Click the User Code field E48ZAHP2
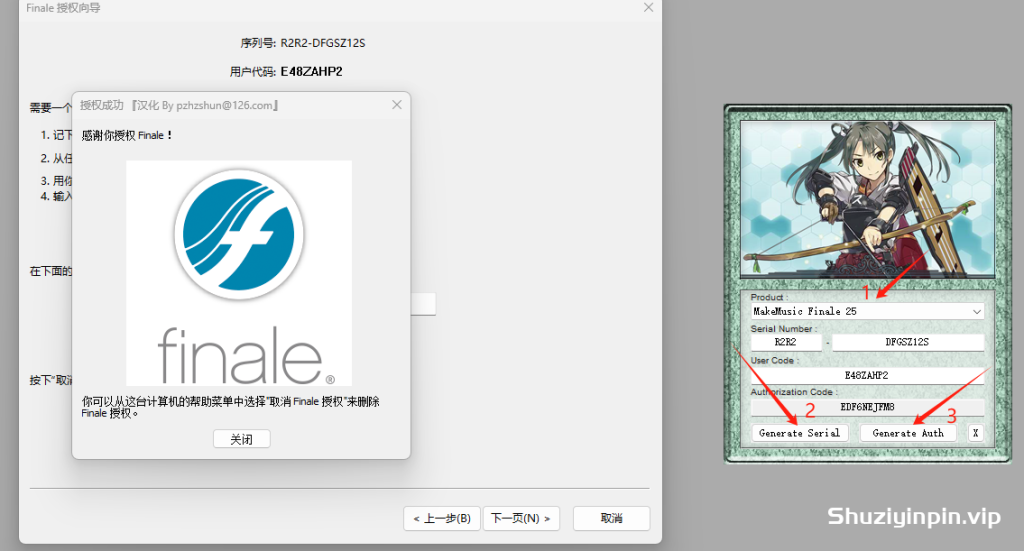Image resolution: width=1024 pixels, height=551 pixels. point(867,375)
